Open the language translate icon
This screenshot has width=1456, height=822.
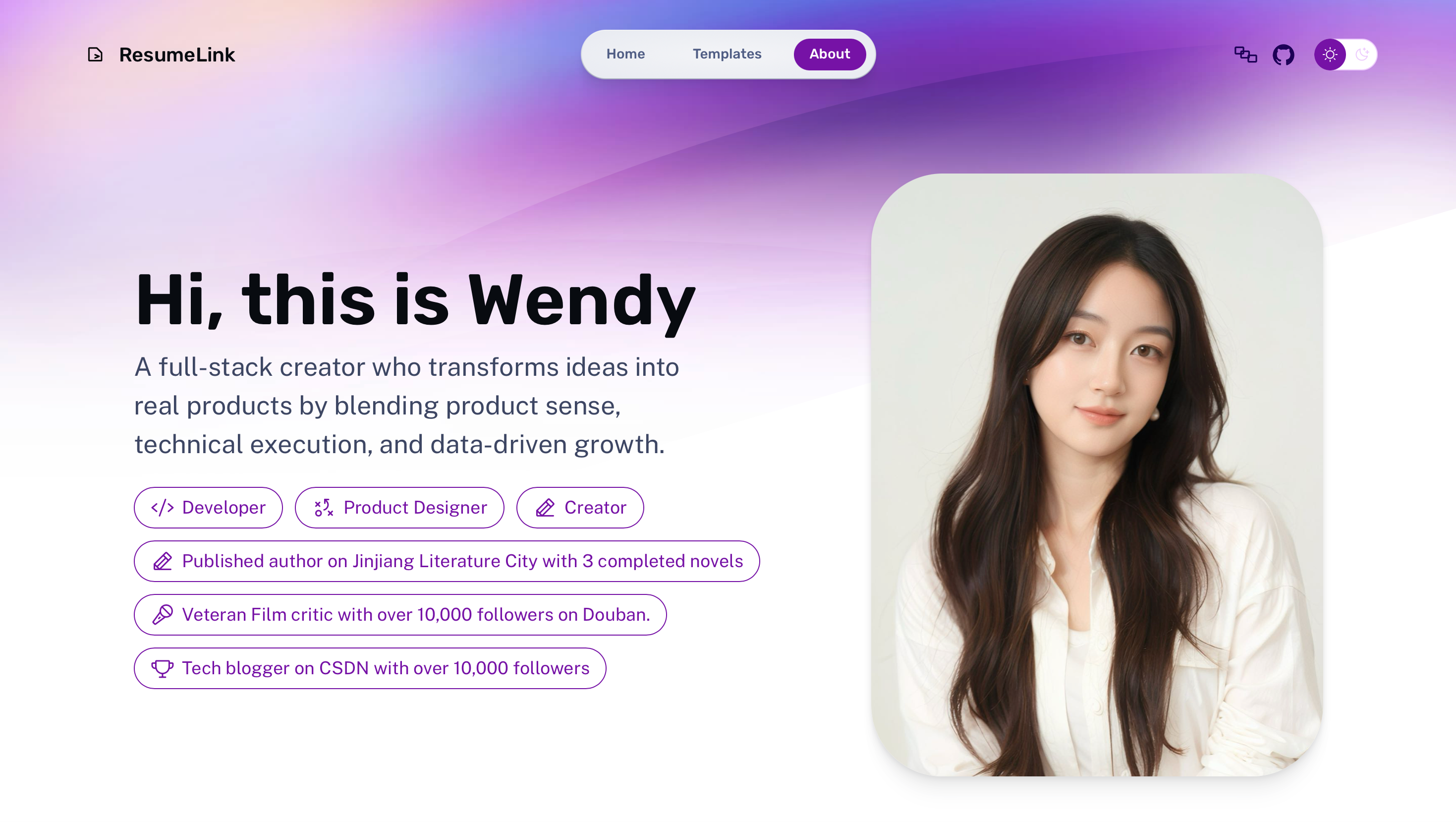[x=1245, y=54]
